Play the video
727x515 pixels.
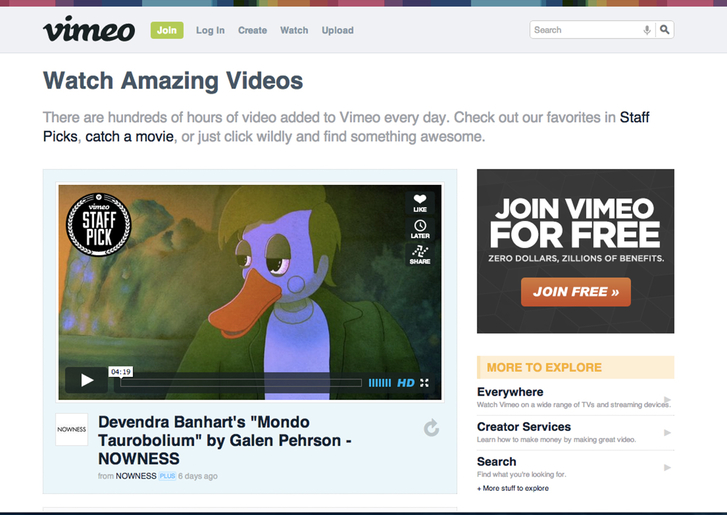pyautogui.click(x=87, y=381)
